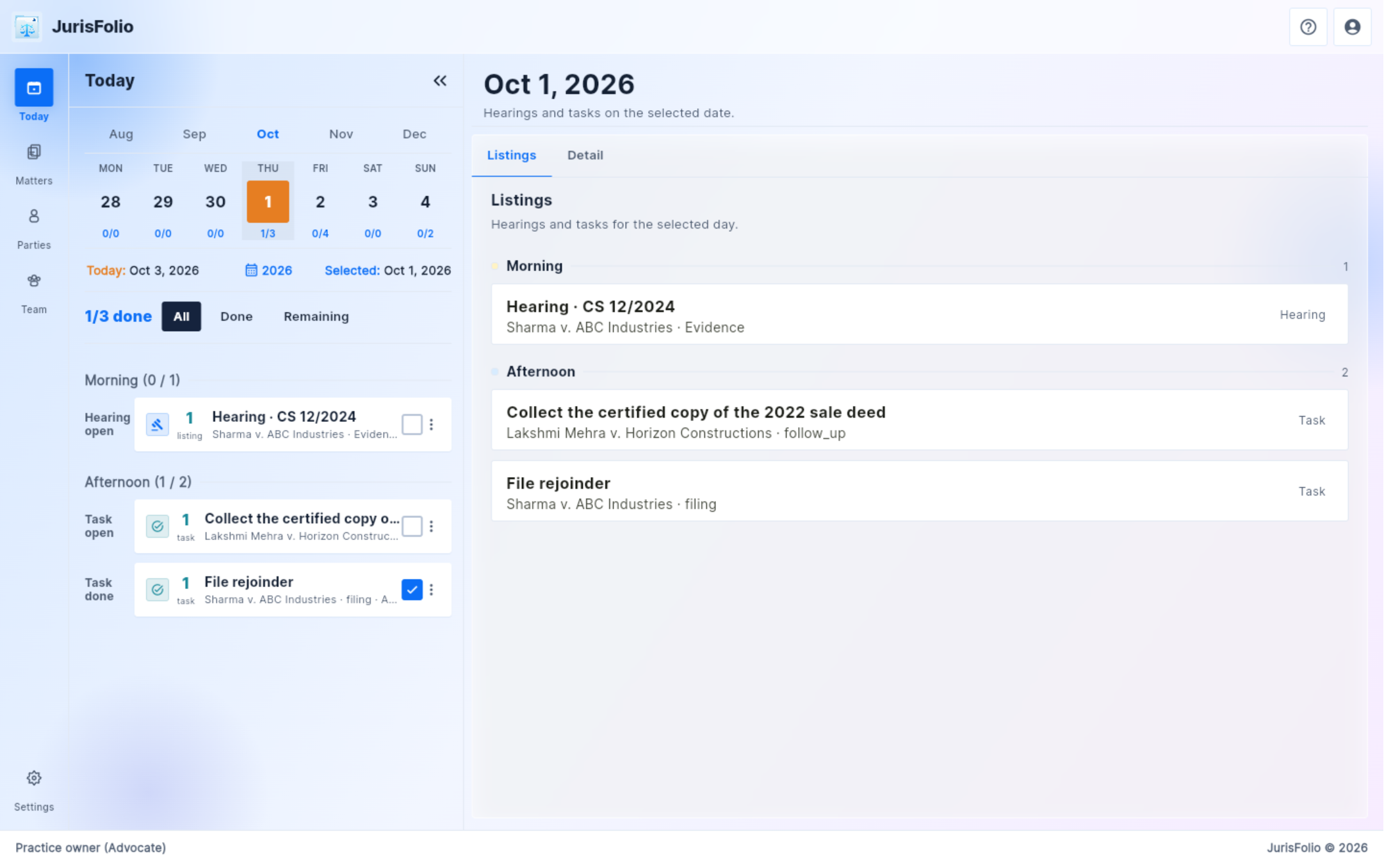Click the 1/3 done progress label
This screenshot has width=1400, height=858.
pos(118,316)
